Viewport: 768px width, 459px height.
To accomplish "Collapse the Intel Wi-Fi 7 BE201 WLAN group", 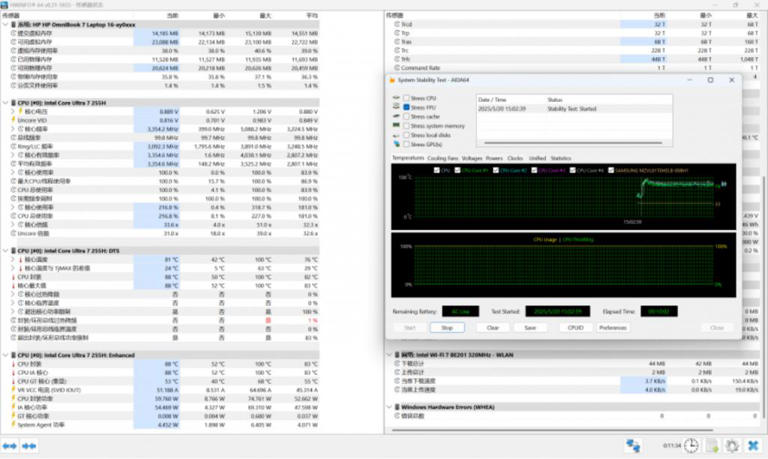I will [x=389, y=355].
